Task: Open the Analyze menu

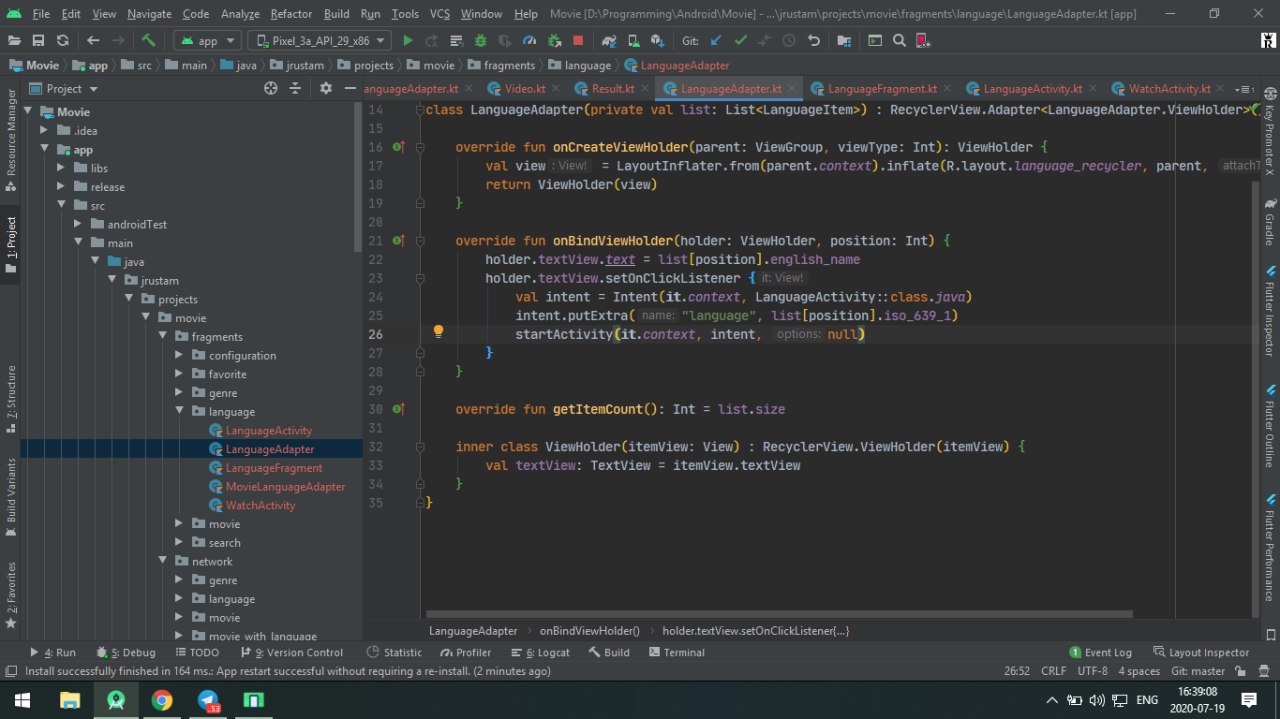Action: [x=238, y=14]
